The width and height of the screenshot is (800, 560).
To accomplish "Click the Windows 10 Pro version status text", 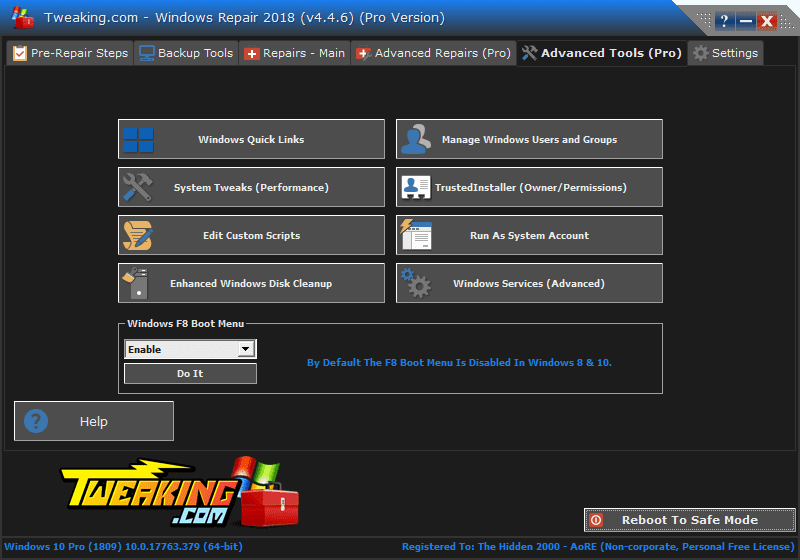I will (123, 547).
